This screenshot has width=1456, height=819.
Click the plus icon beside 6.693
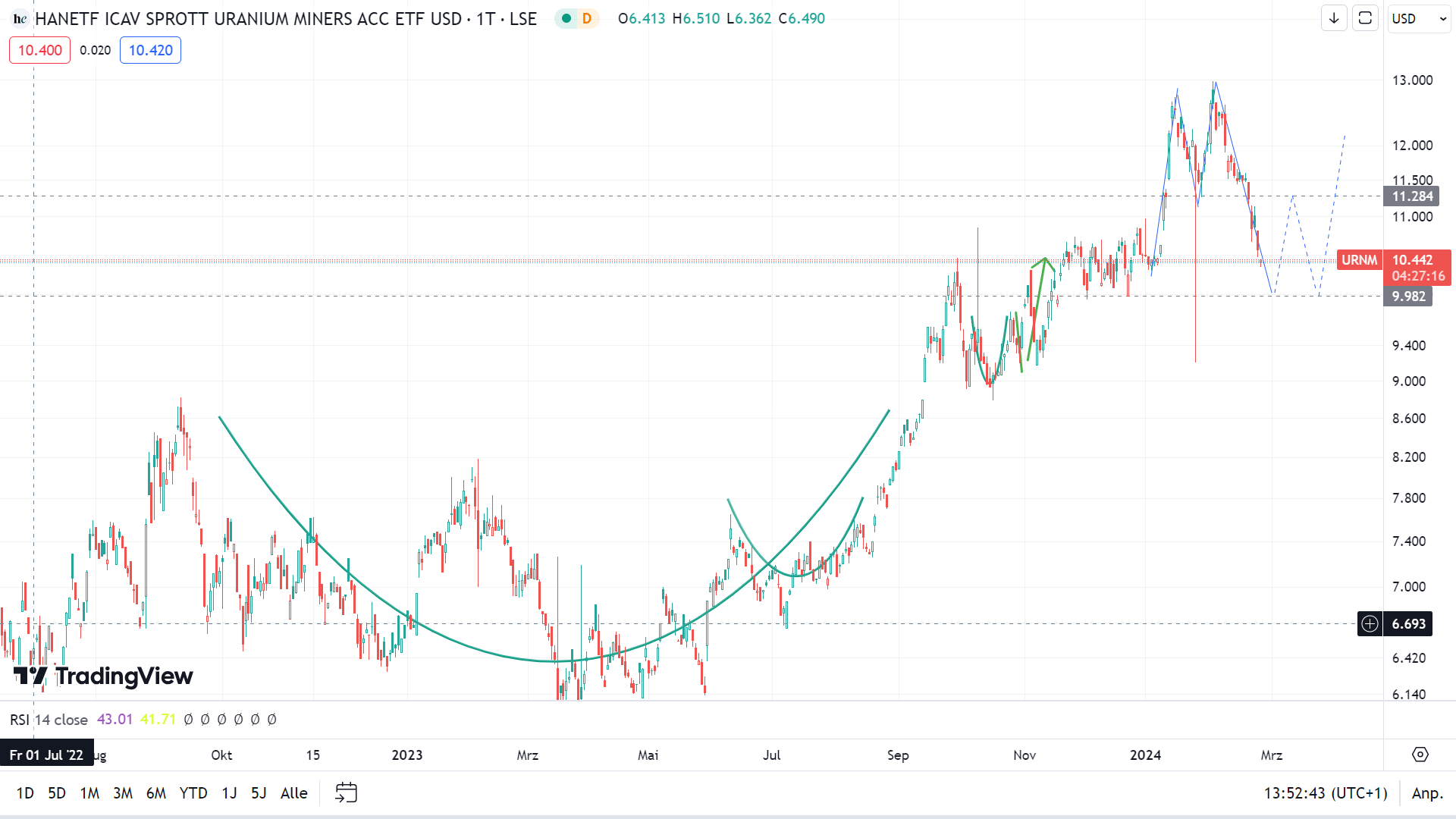click(1370, 623)
